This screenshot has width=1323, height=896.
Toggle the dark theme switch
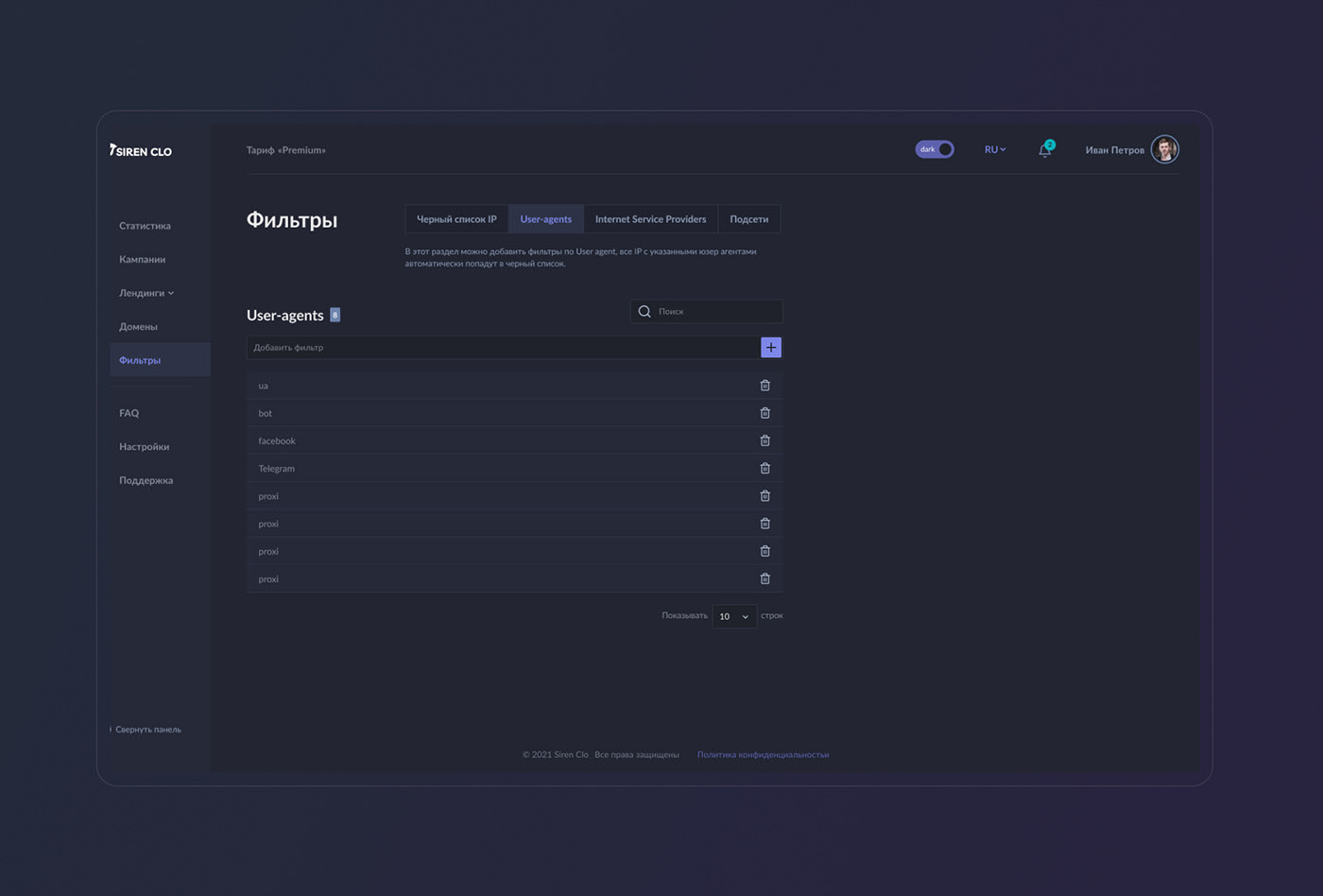(934, 149)
